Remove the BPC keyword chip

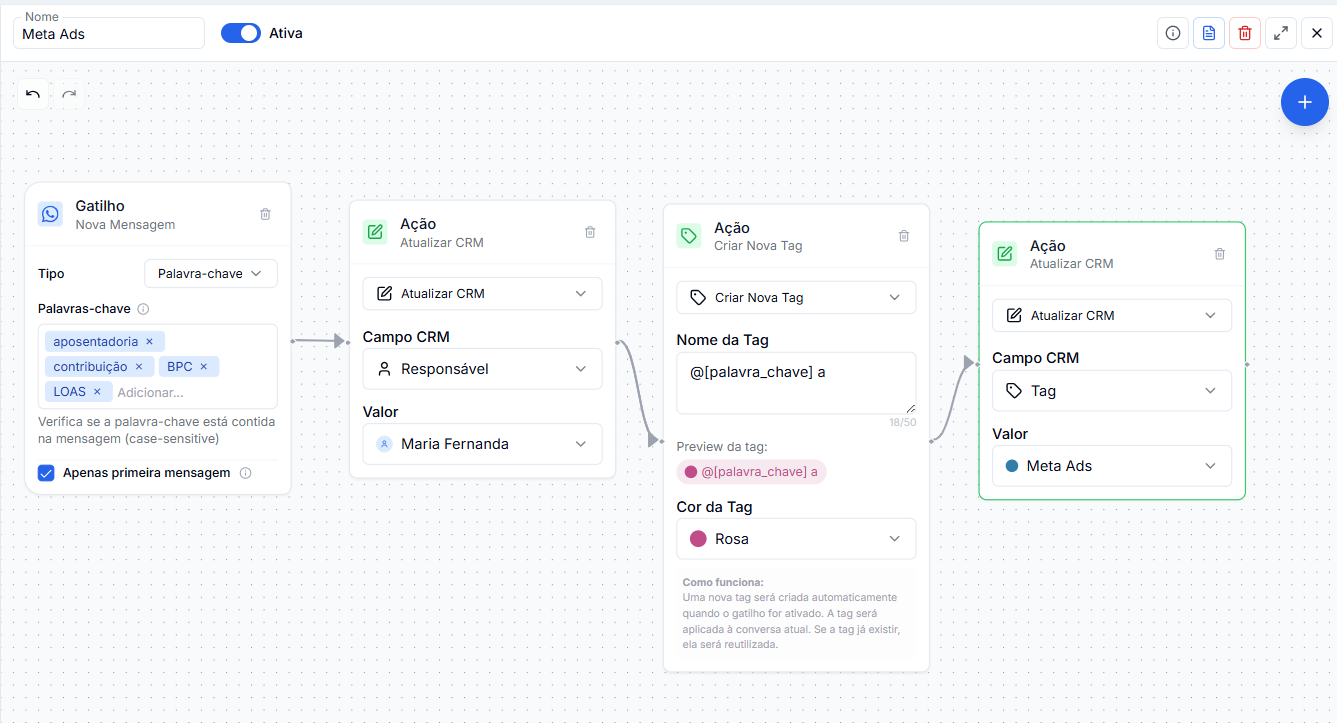[205, 366]
